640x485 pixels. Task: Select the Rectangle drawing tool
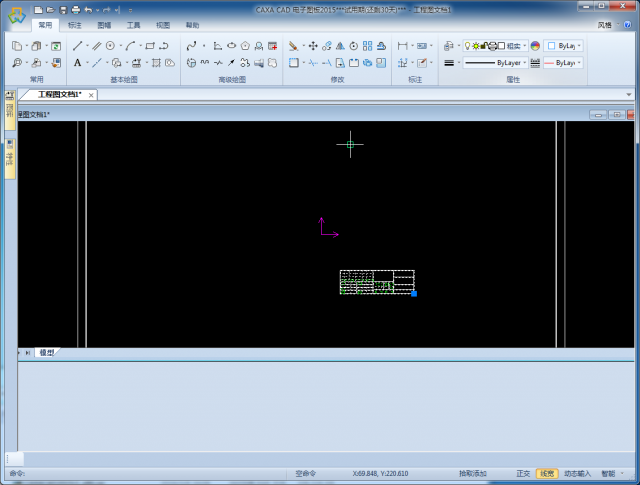[x=152, y=46]
